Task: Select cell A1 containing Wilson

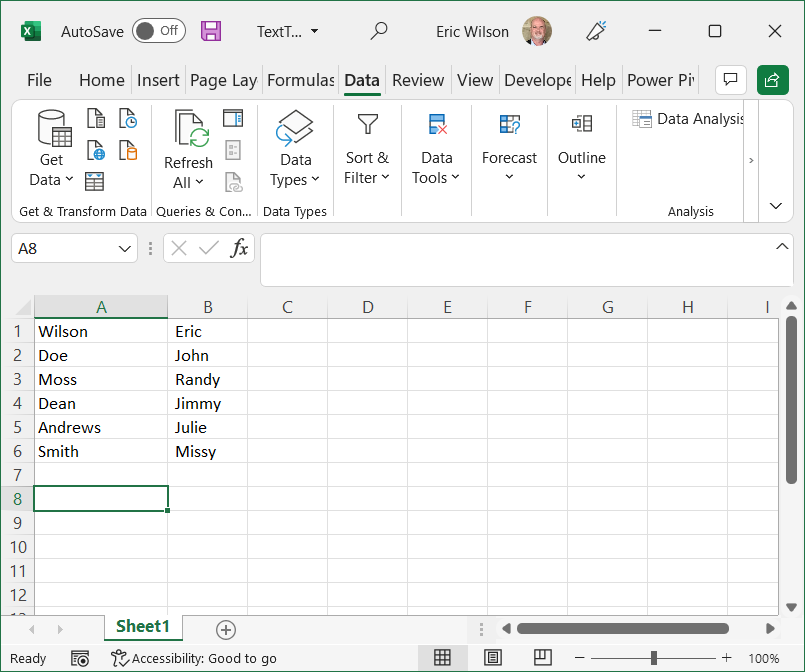Action: point(100,331)
